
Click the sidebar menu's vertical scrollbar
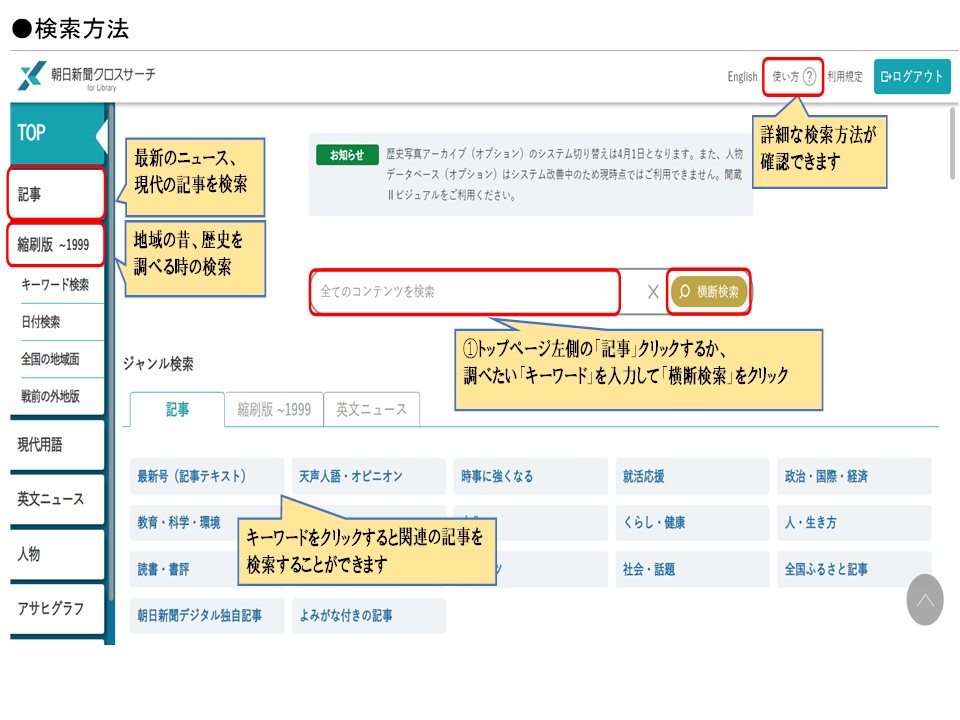tap(111, 352)
